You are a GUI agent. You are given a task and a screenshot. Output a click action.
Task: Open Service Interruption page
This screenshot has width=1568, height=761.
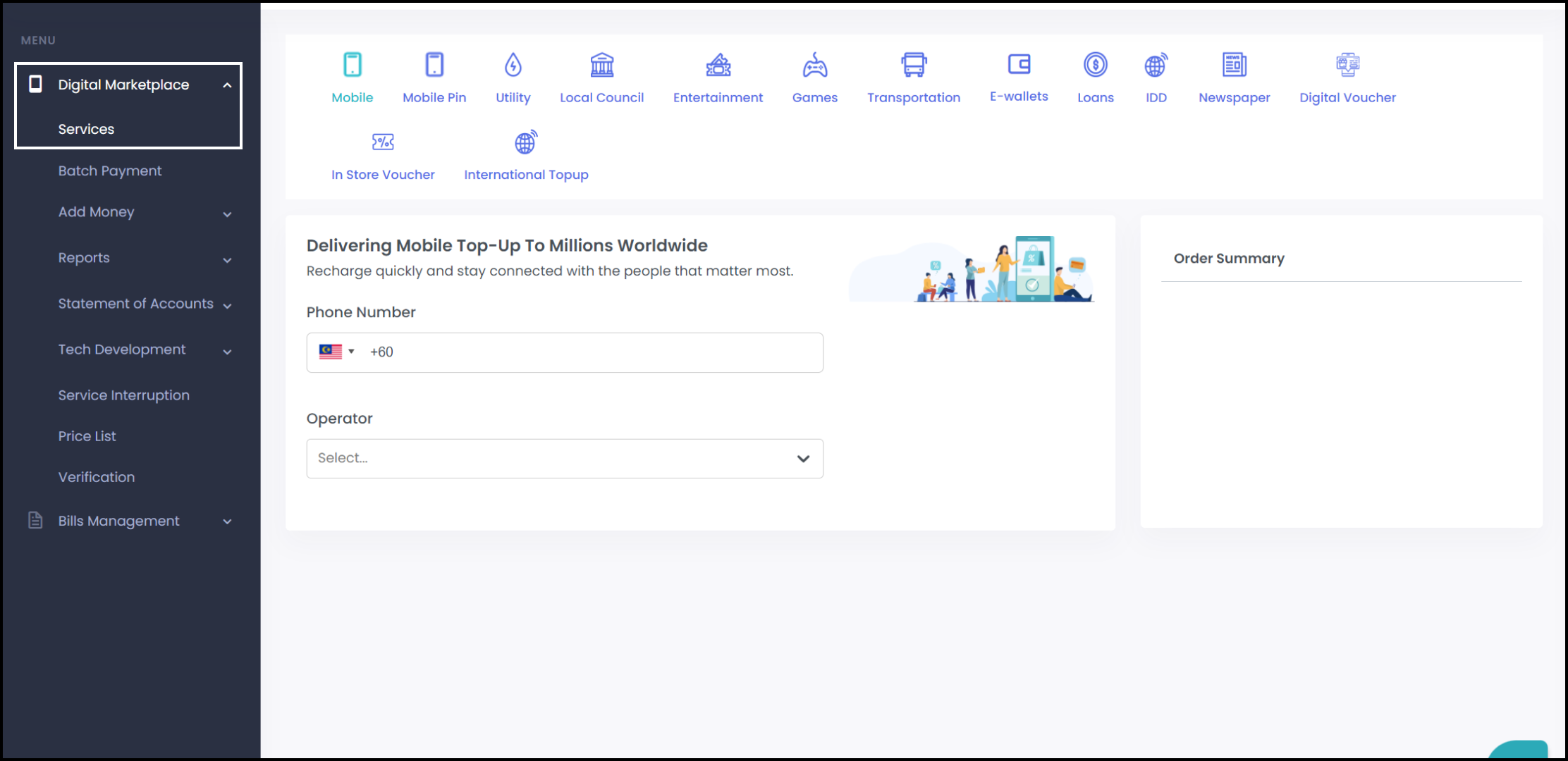[124, 395]
